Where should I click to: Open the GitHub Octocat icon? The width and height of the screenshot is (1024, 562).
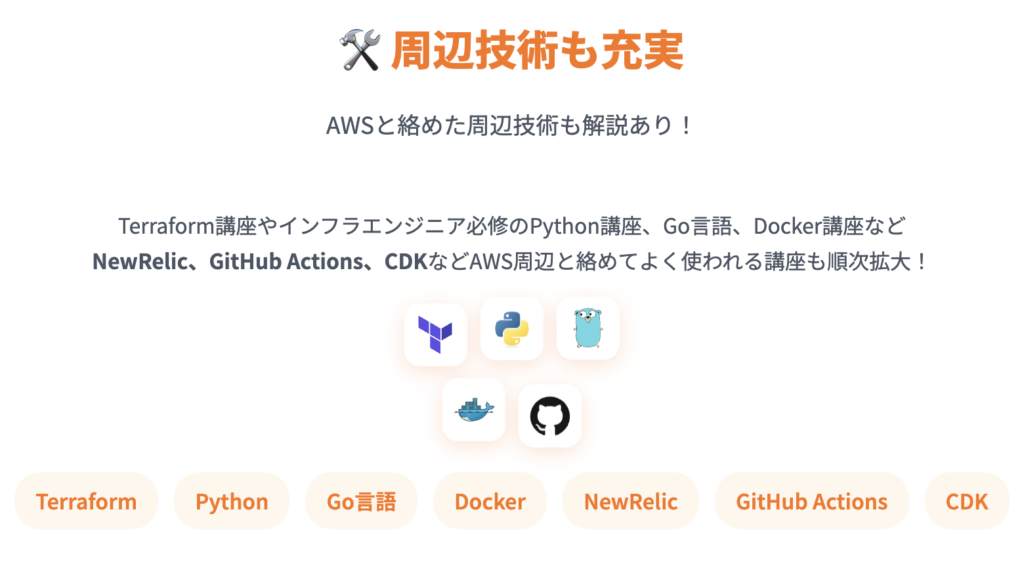(549, 415)
